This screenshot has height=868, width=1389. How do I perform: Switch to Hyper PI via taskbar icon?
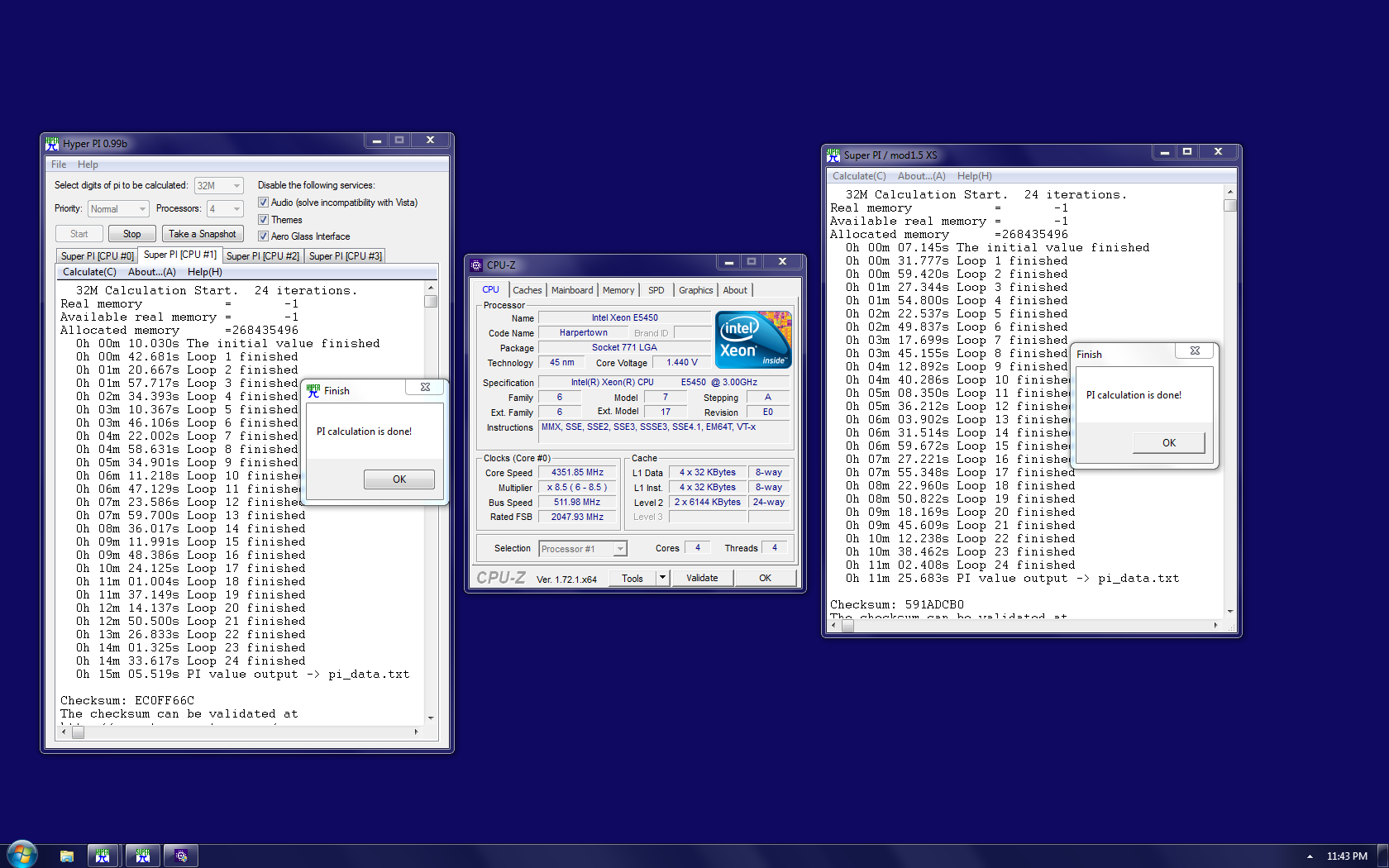(x=103, y=856)
